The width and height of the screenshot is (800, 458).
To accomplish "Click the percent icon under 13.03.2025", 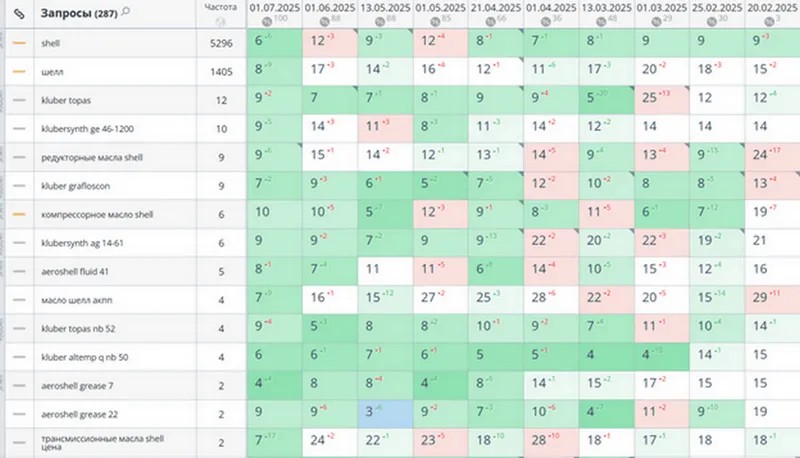I will tap(599, 18).
